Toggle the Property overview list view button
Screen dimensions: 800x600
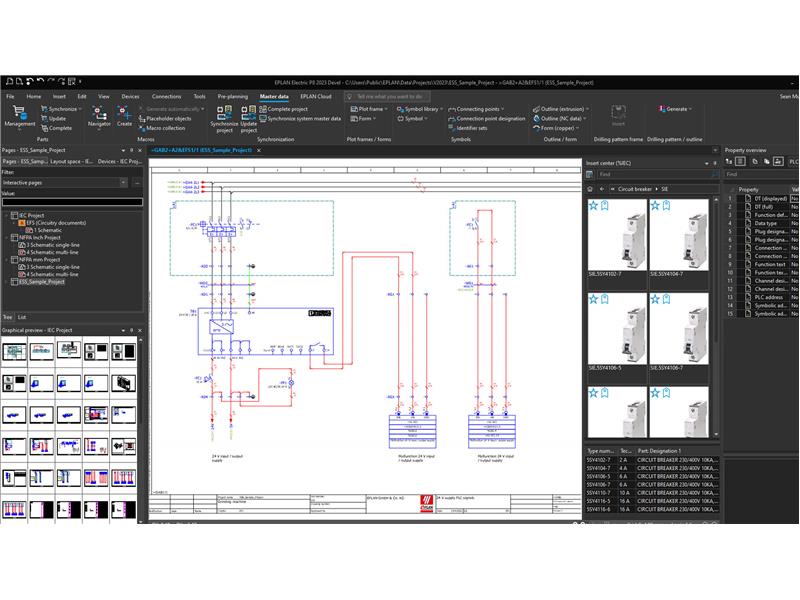click(x=740, y=162)
